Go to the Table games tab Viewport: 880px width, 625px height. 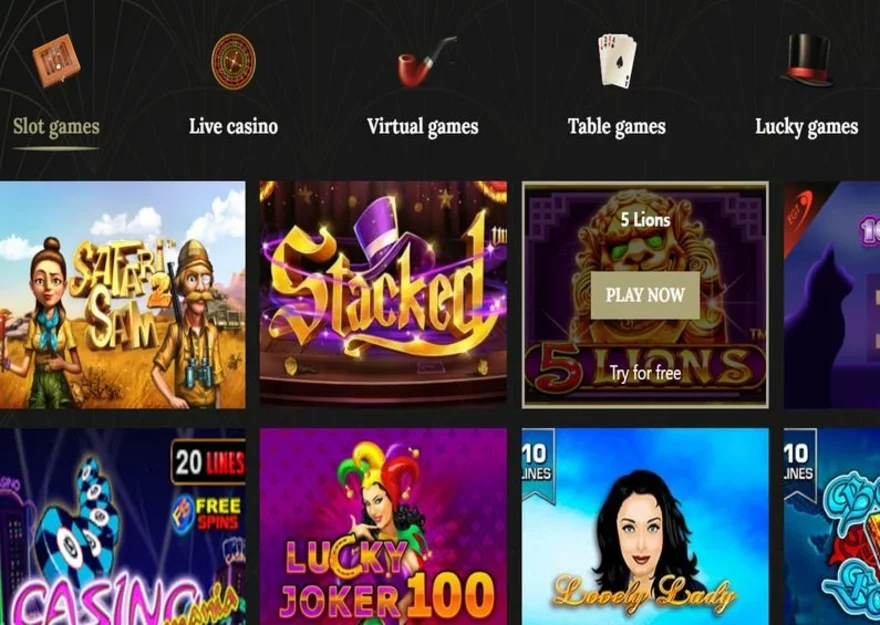coord(616,127)
